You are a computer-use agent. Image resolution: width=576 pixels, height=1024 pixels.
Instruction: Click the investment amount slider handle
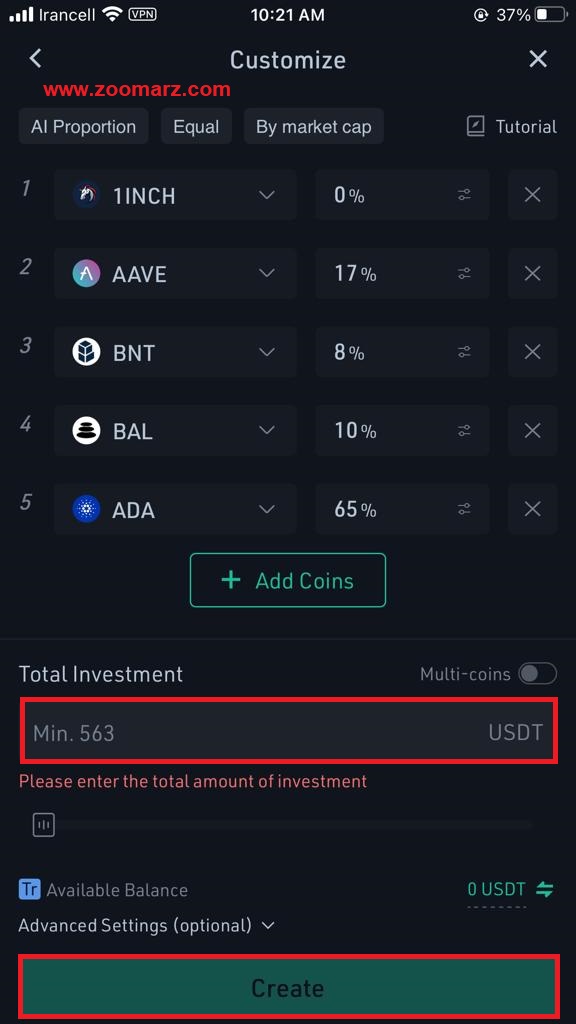click(44, 825)
